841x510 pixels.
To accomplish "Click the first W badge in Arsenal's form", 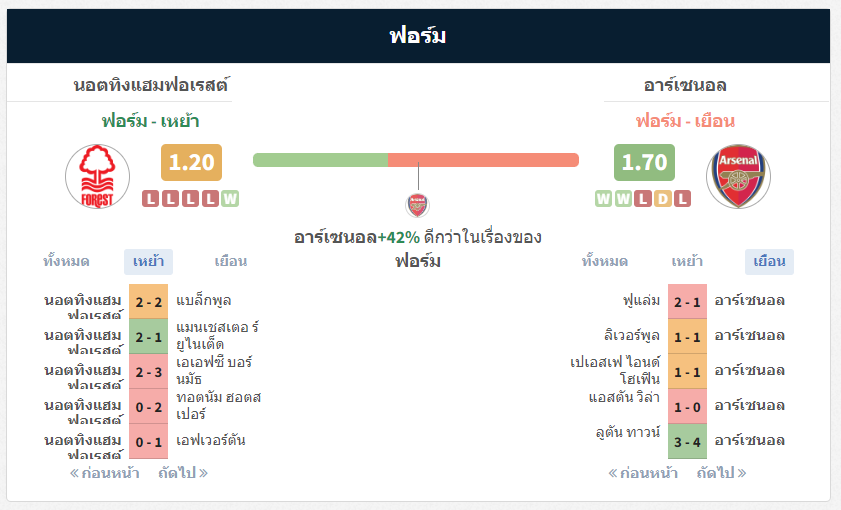I will [x=603, y=199].
